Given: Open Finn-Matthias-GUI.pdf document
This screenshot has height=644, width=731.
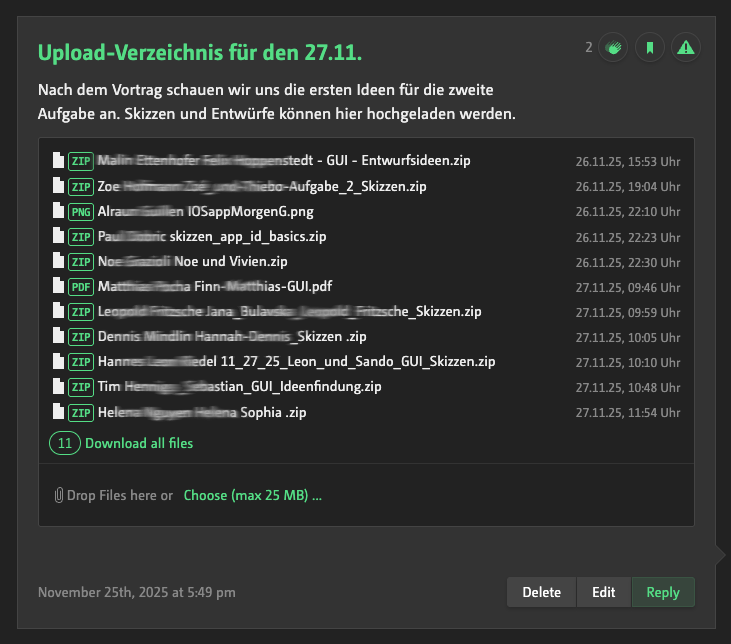Looking at the screenshot, I should tap(215, 286).
